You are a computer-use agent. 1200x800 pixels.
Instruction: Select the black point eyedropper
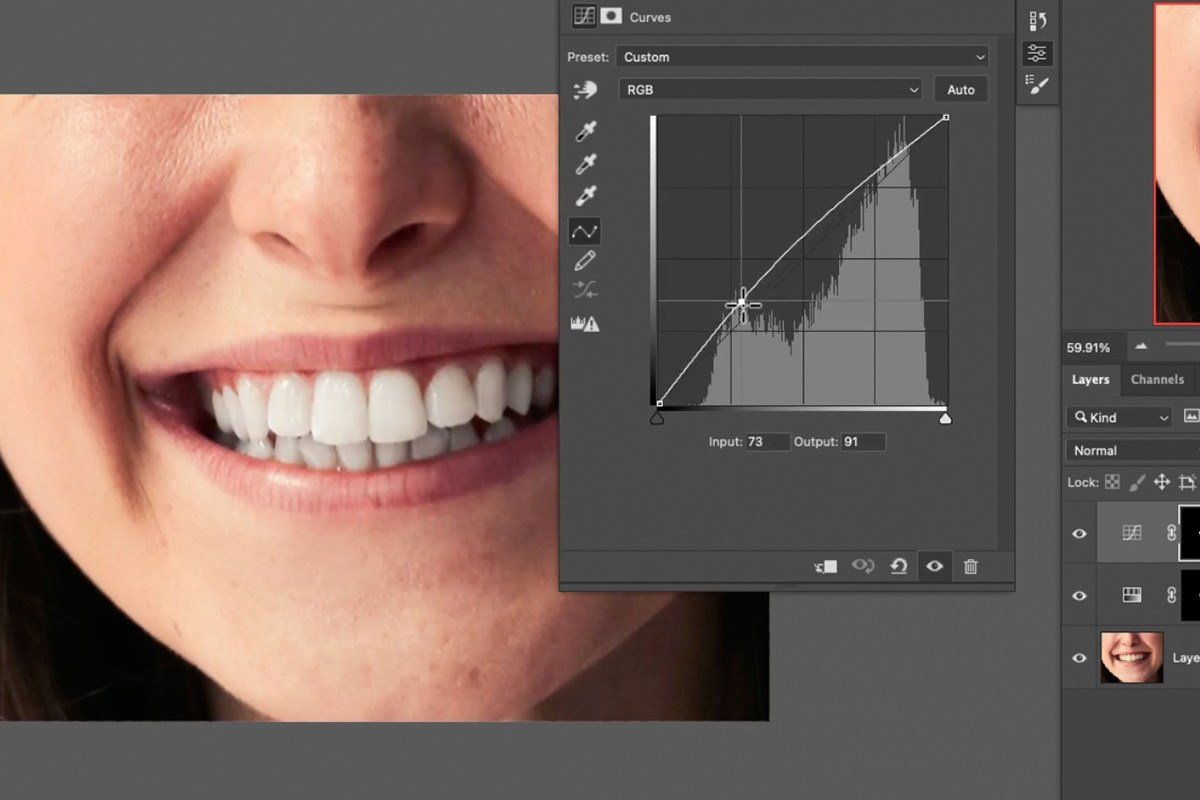586,131
